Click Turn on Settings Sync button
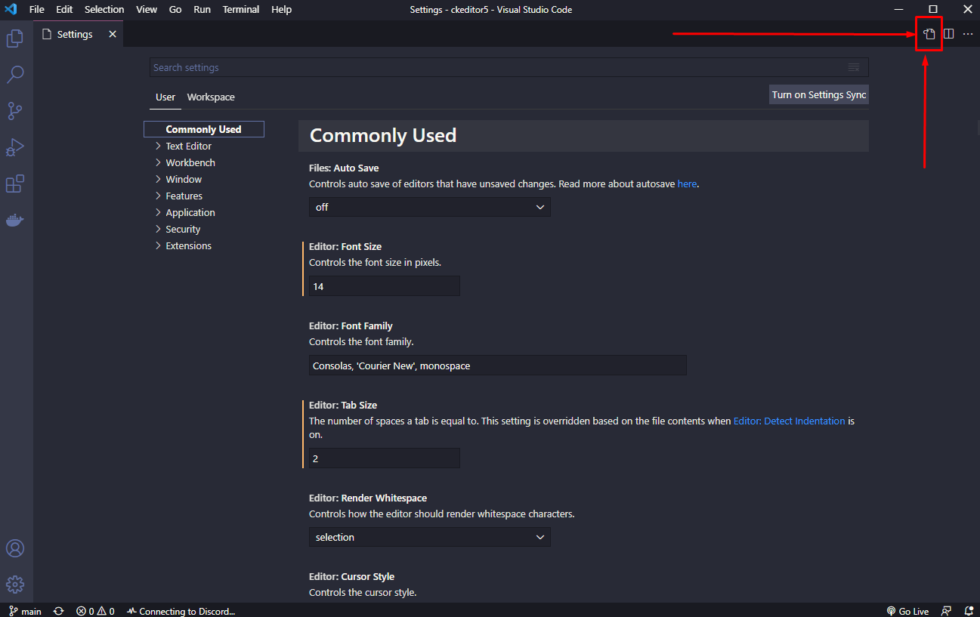Viewport: 980px width, 617px height. pyautogui.click(x=819, y=94)
